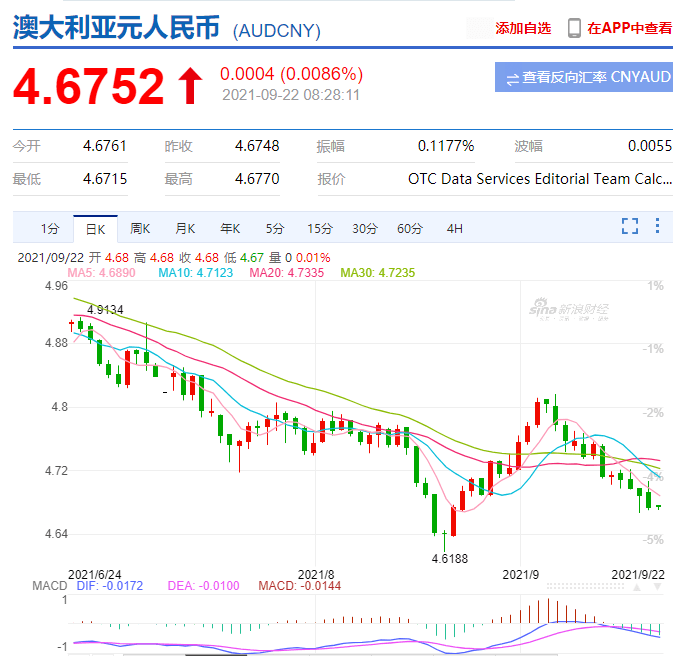Click the phone icon beside 在APP中查看
The width and height of the screenshot is (675, 656).
[x=574, y=28]
